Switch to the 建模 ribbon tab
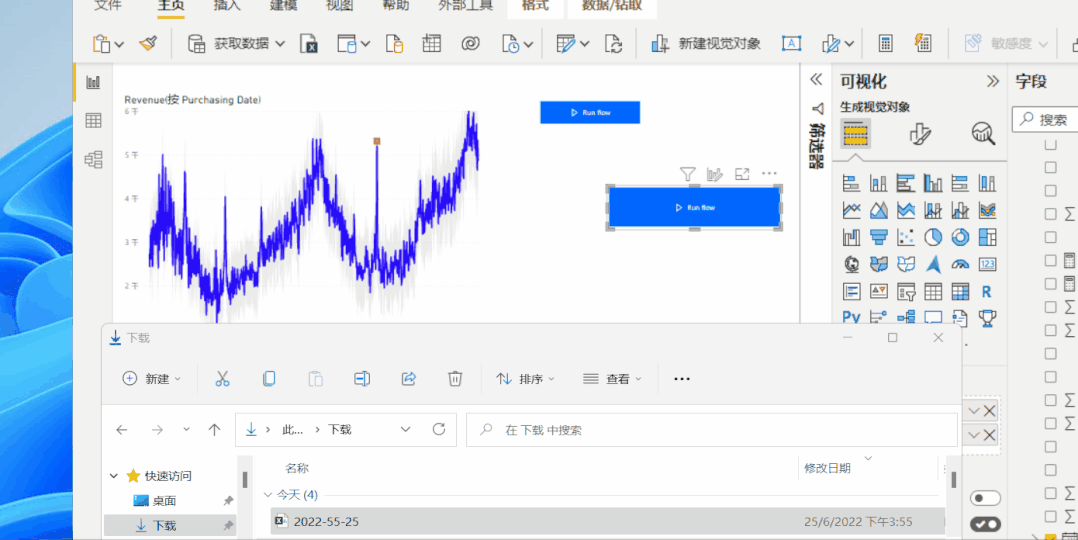1078x540 pixels. [x=283, y=6]
